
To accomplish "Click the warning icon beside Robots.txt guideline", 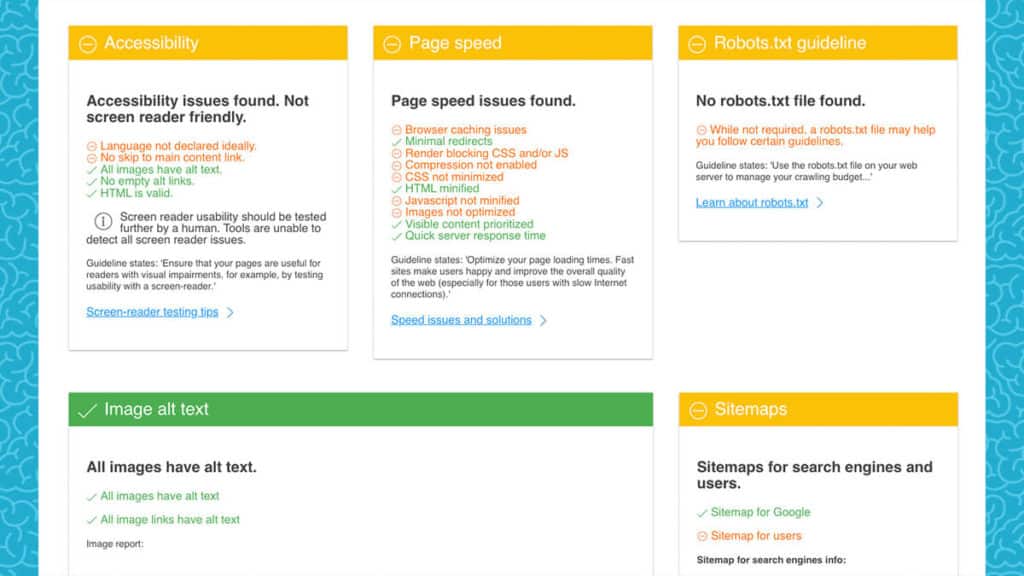I will (x=698, y=44).
